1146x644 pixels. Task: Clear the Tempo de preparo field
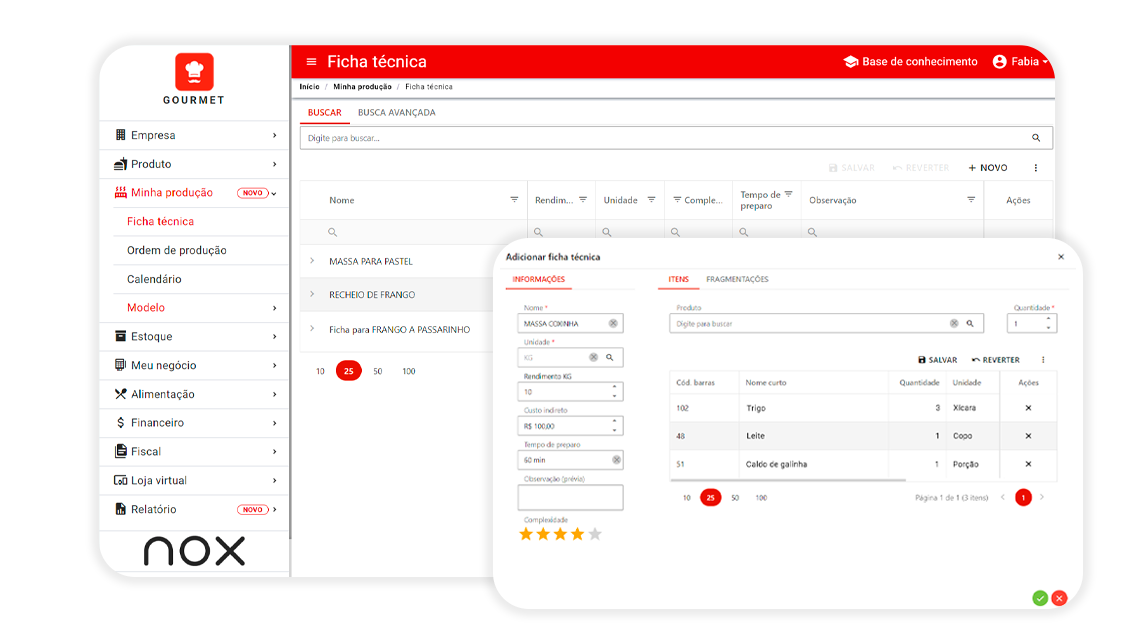(616, 460)
